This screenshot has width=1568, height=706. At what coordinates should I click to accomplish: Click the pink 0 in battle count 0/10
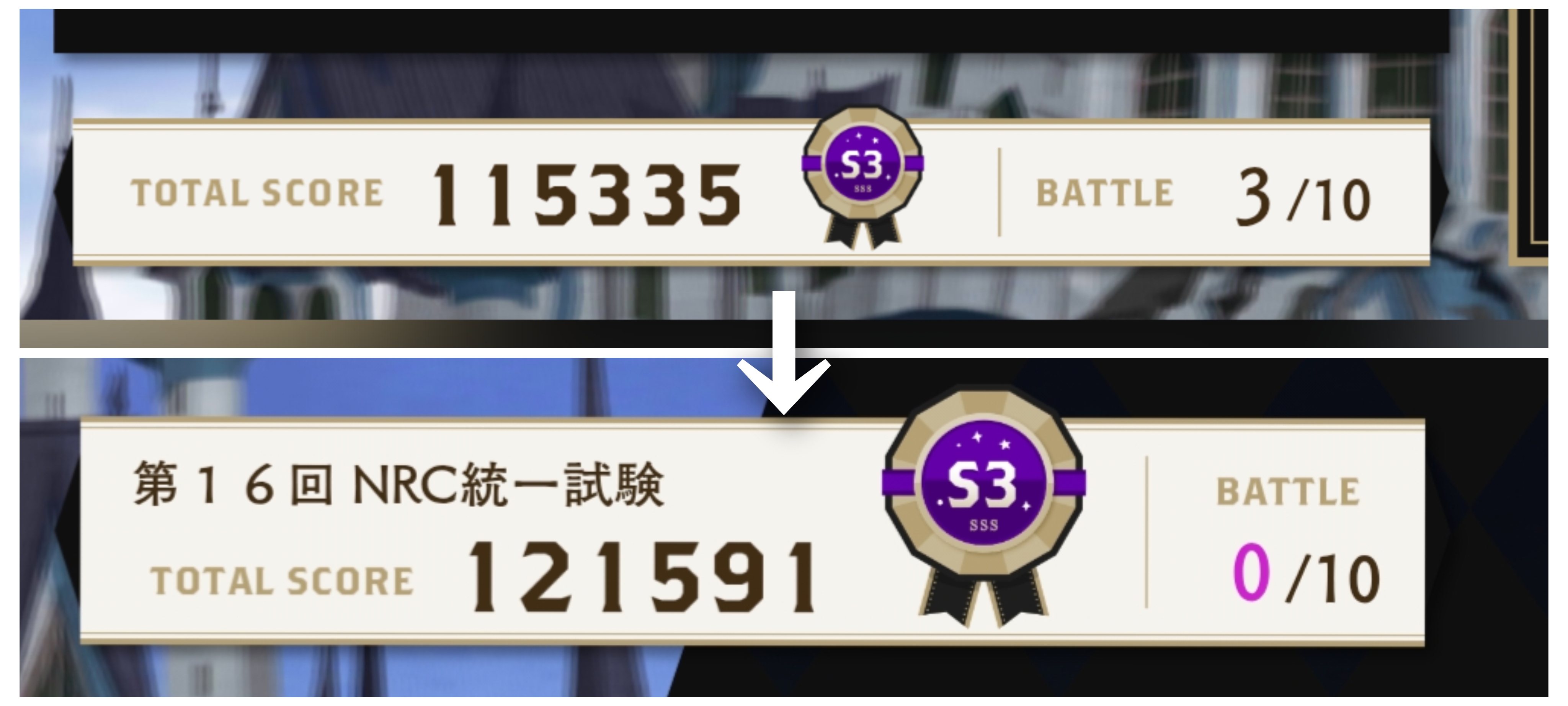pyautogui.click(x=1251, y=573)
